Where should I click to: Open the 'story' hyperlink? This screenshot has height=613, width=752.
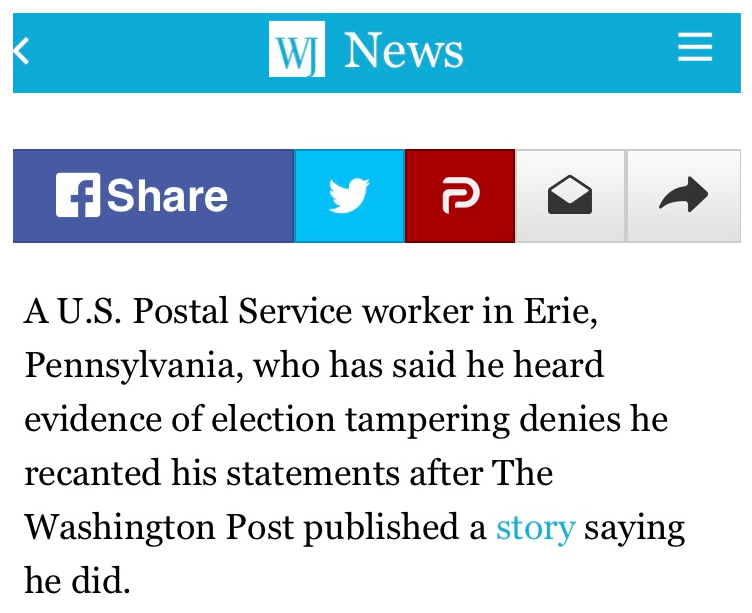click(x=535, y=527)
